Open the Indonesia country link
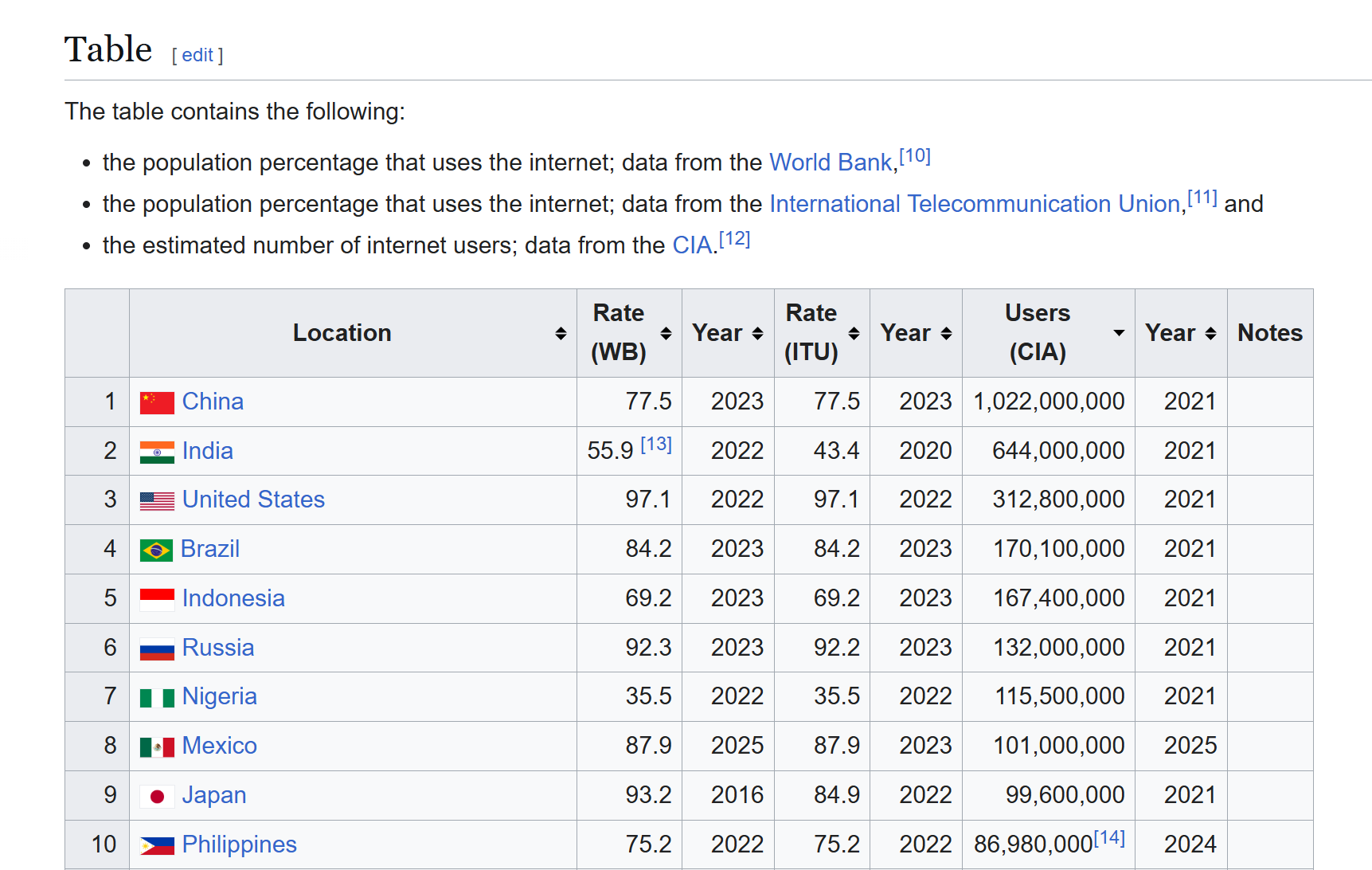This screenshot has height=870, width=1372. tap(233, 598)
